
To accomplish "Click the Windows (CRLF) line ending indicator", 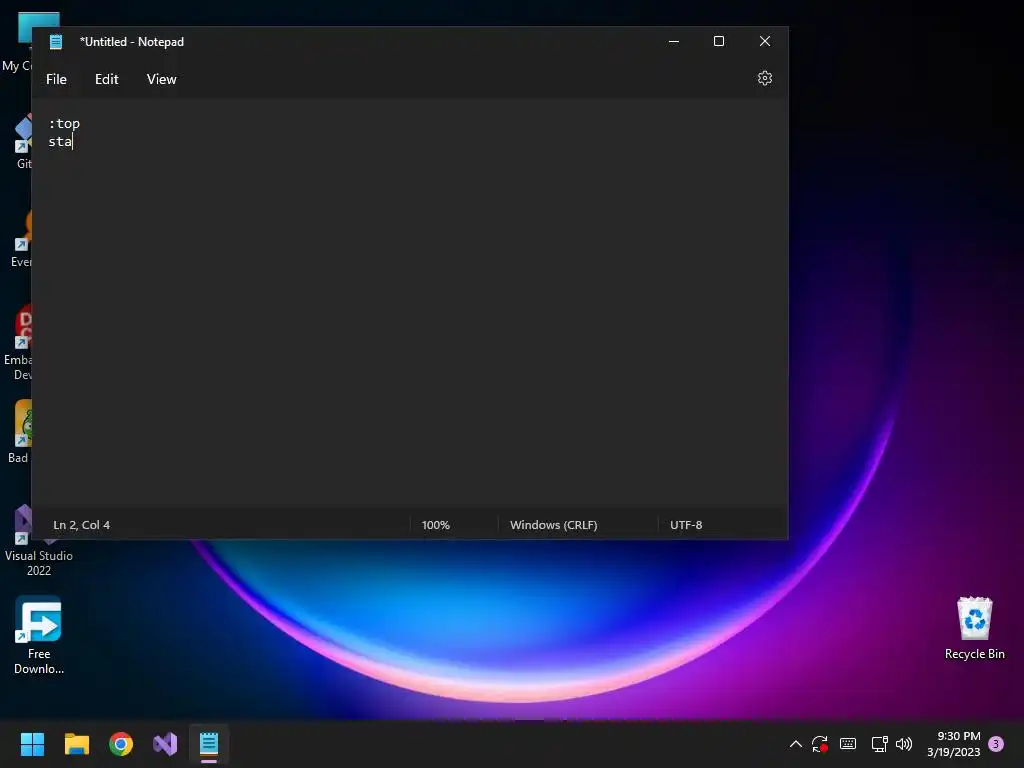I will (x=553, y=525).
